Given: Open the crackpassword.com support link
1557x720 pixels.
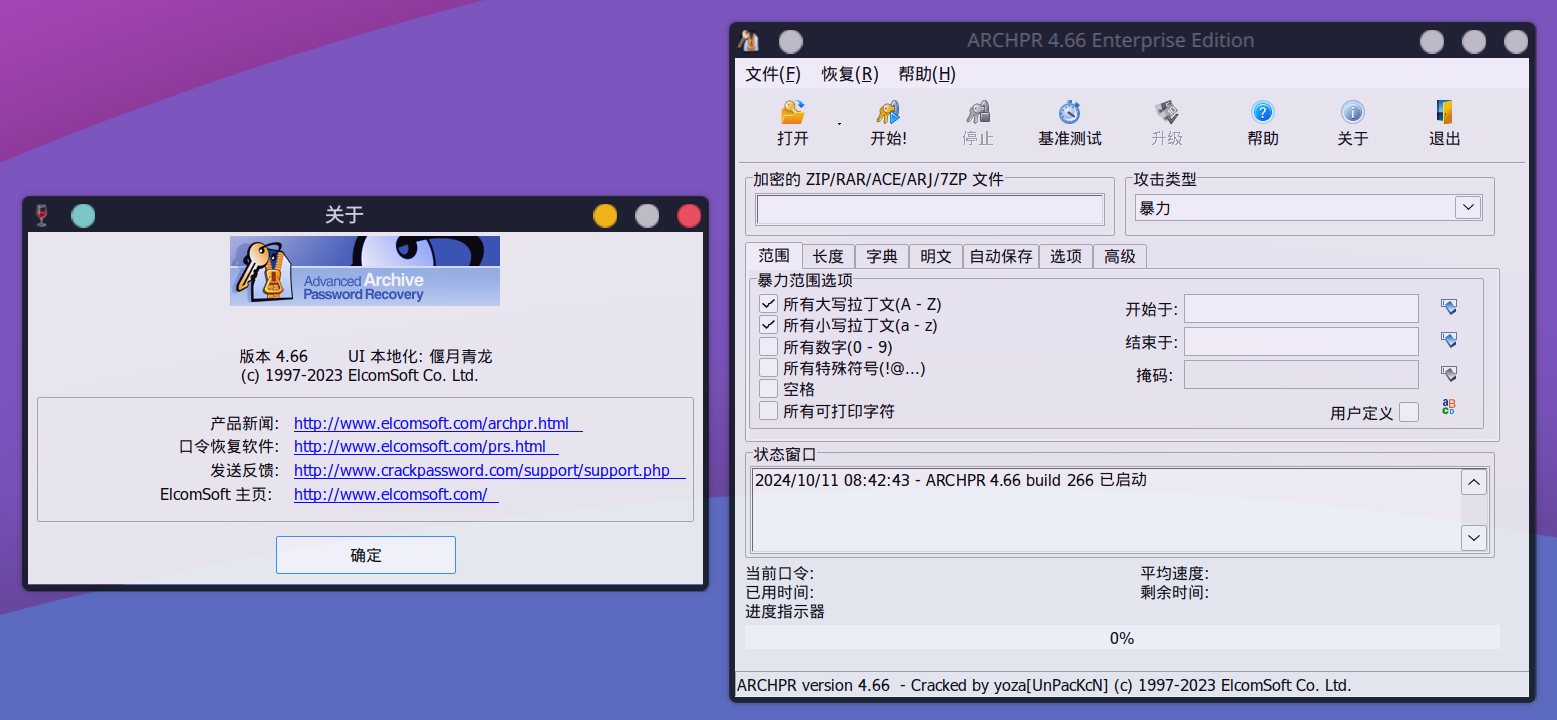Looking at the screenshot, I should coord(490,470).
